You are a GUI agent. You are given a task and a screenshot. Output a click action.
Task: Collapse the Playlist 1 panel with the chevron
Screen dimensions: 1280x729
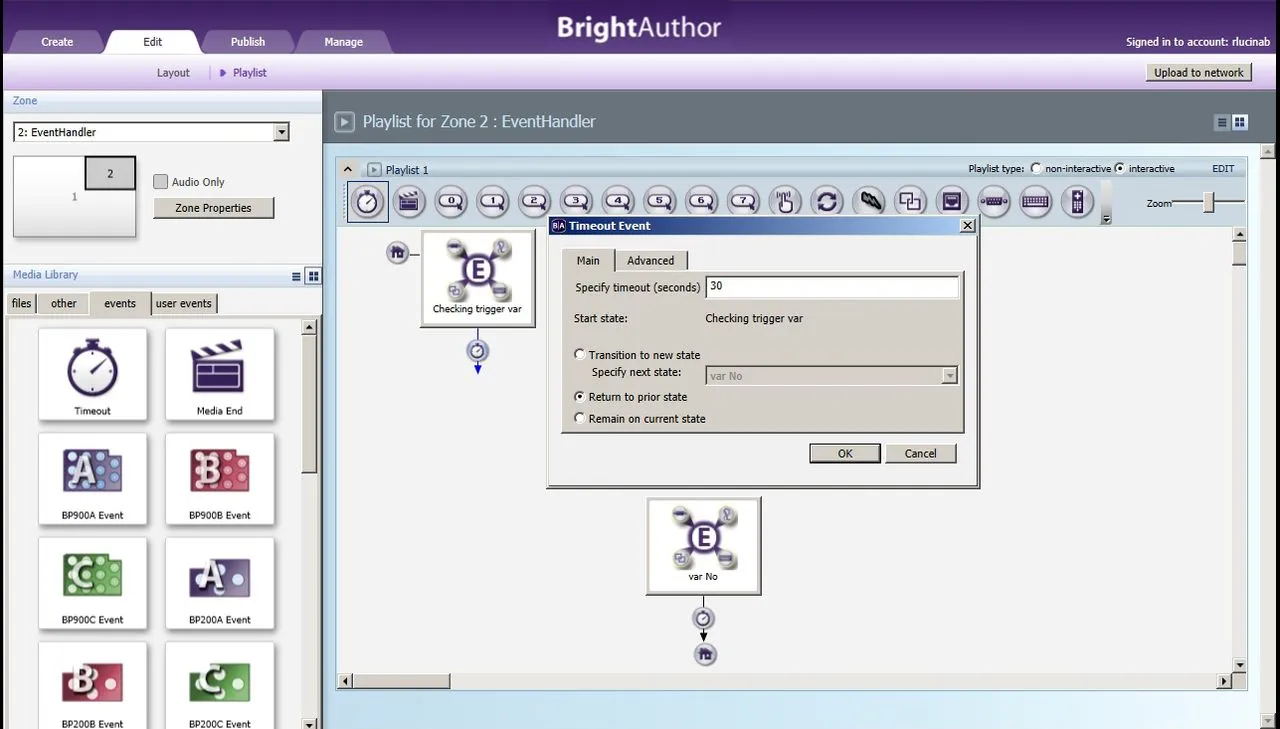tap(348, 169)
